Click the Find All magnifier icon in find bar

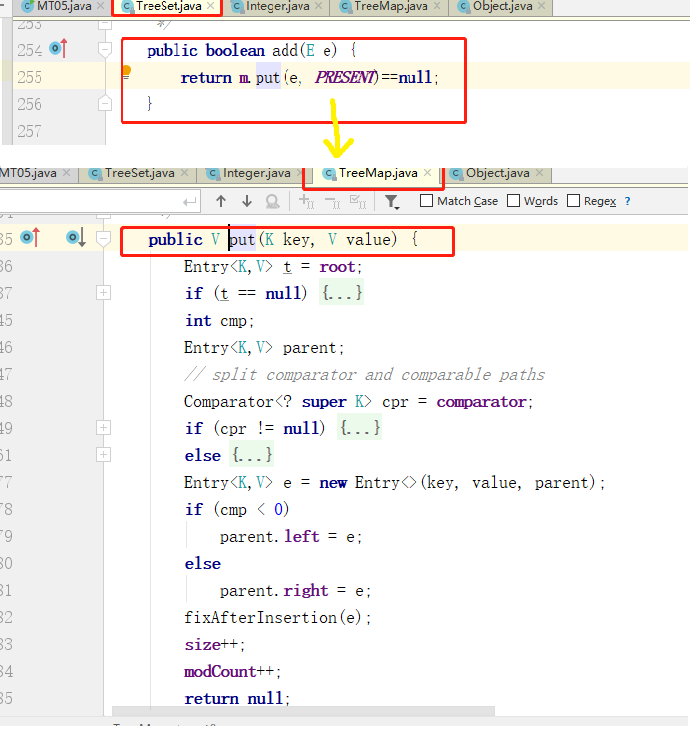pyautogui.click(x=273, y=202)
